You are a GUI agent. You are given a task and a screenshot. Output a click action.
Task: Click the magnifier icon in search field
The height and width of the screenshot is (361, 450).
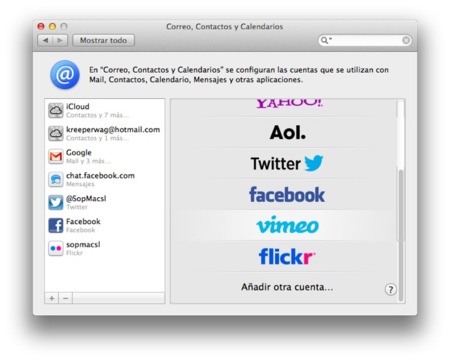click(324, 40)
